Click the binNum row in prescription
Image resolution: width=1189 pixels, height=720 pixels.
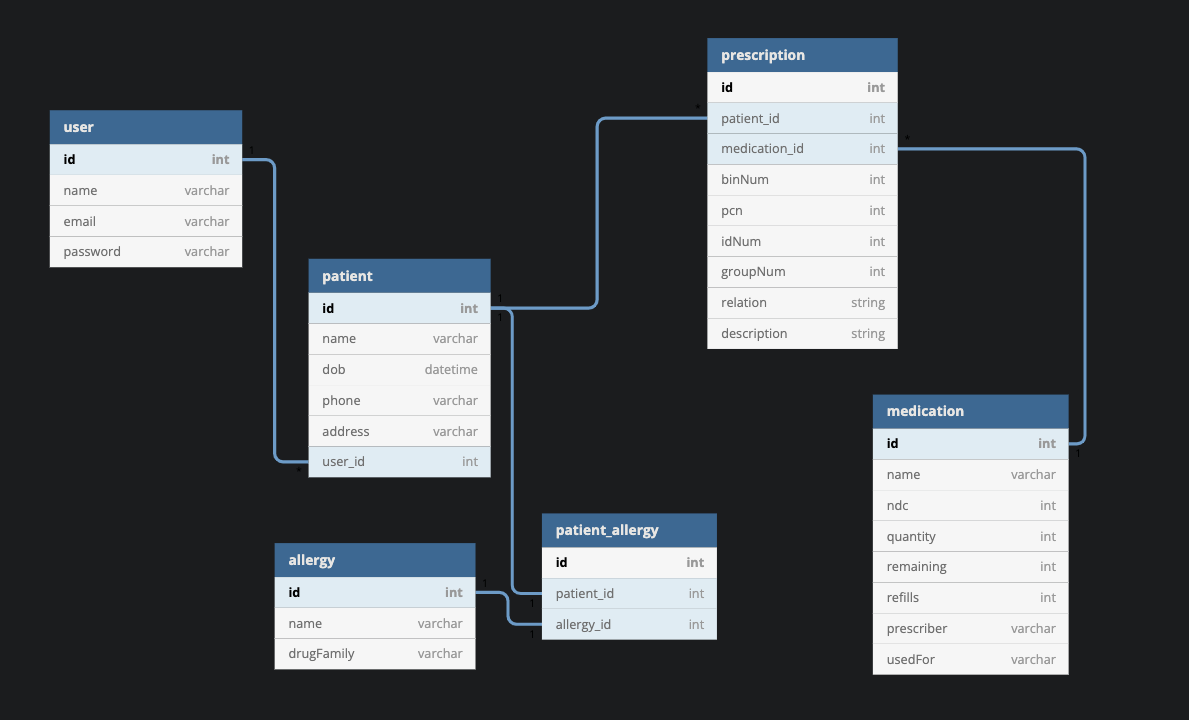tap(802, 180)
